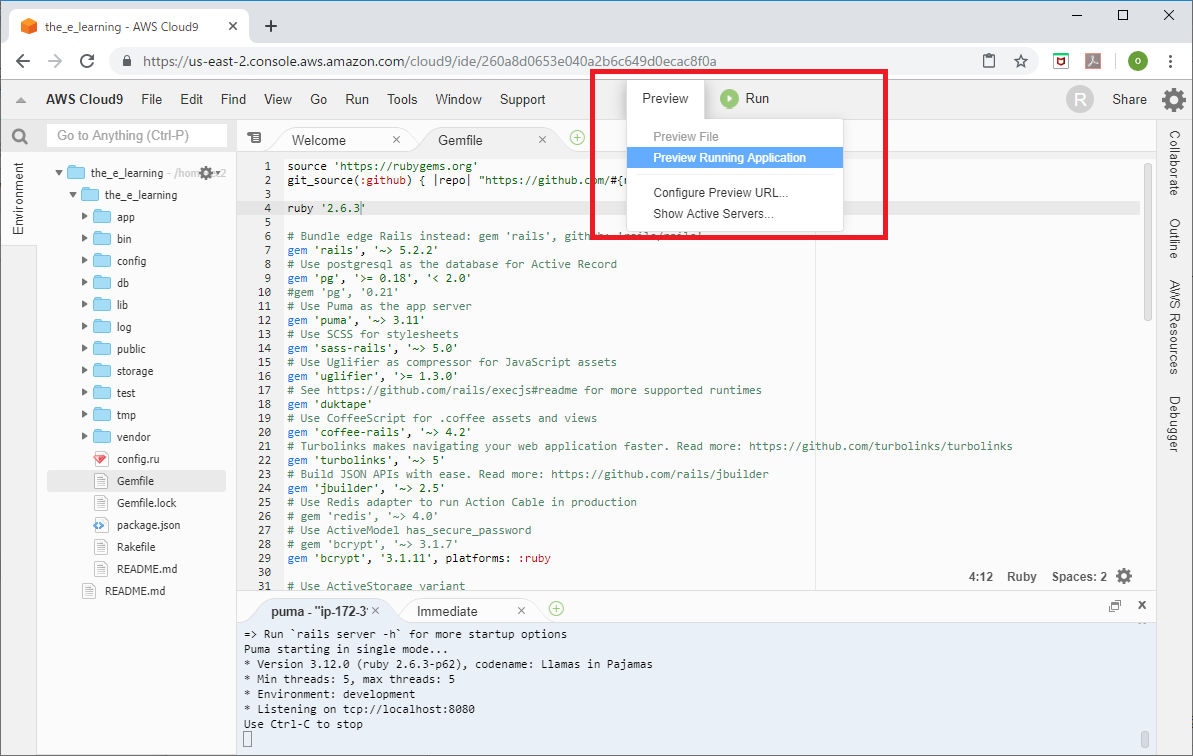Go back in browser history

click(x=23, y=61)
